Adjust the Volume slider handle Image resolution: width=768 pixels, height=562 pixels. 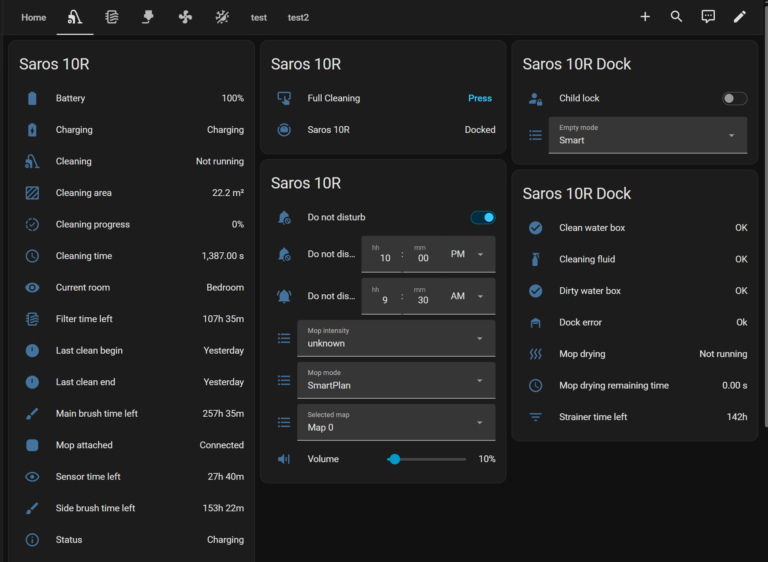[x=394, y=460]
